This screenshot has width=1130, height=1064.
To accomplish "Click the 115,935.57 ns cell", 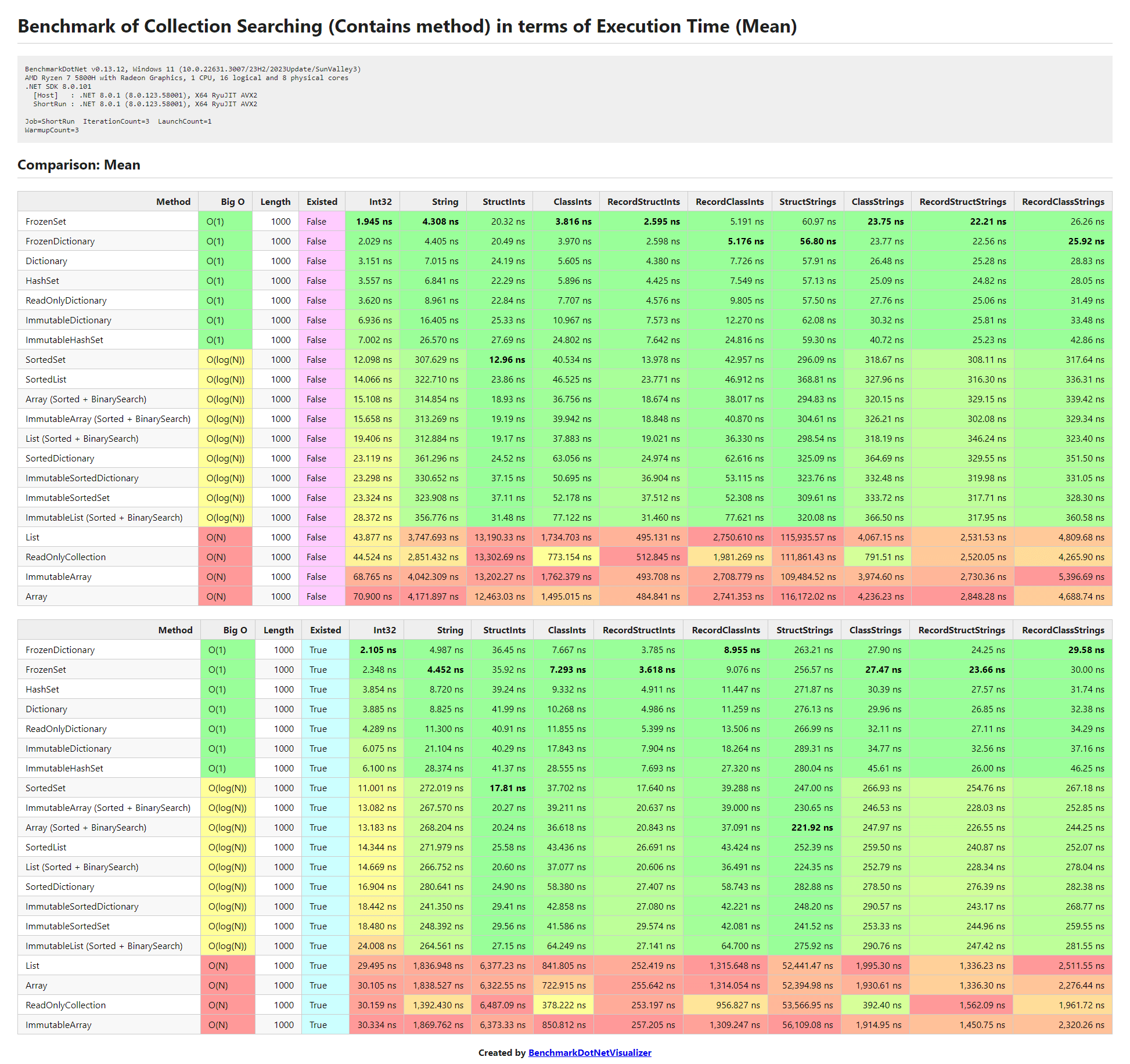I will pyautogui.click(x=808, y=537).
